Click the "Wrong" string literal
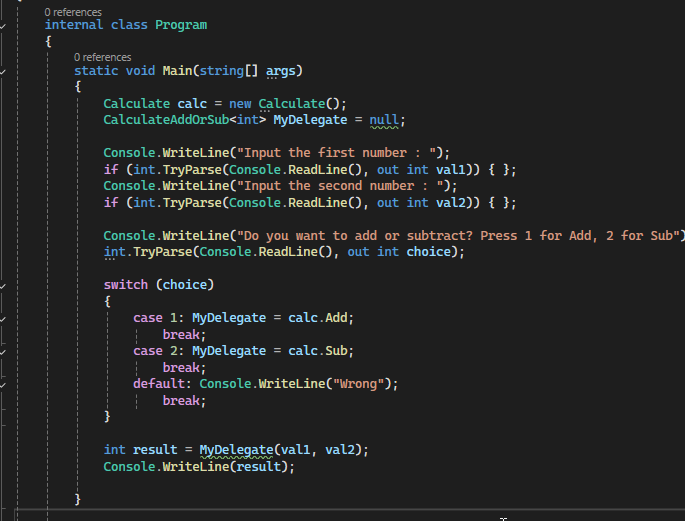685x521 pixels. point(358,384)
